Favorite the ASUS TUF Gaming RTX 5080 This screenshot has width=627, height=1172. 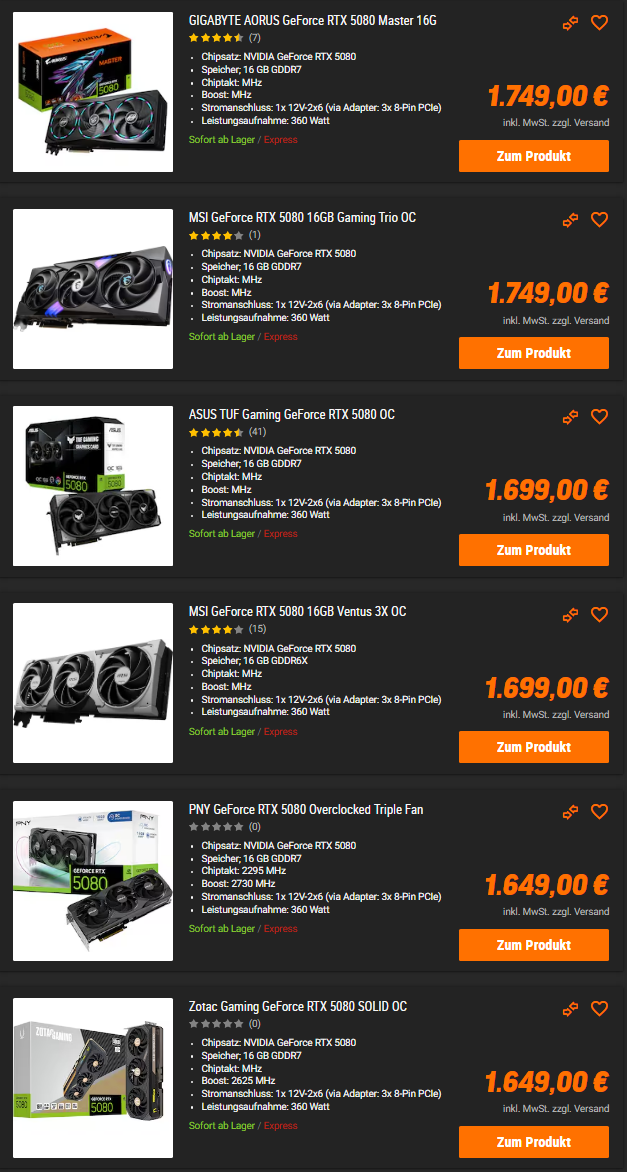tap(599, 417)
